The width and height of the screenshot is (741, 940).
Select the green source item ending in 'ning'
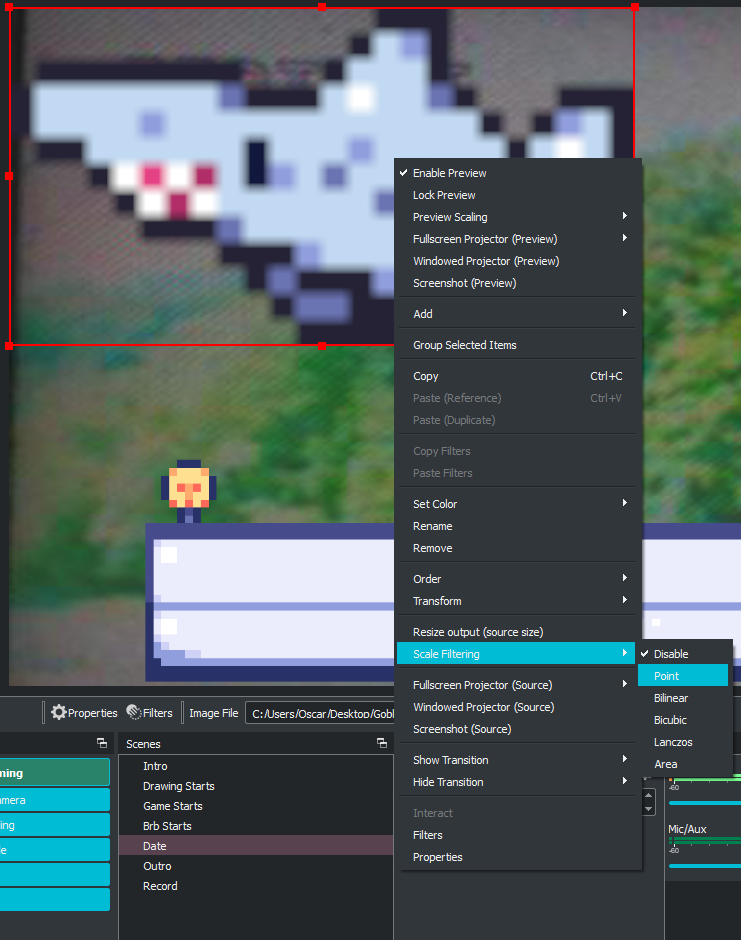point(55,773)
